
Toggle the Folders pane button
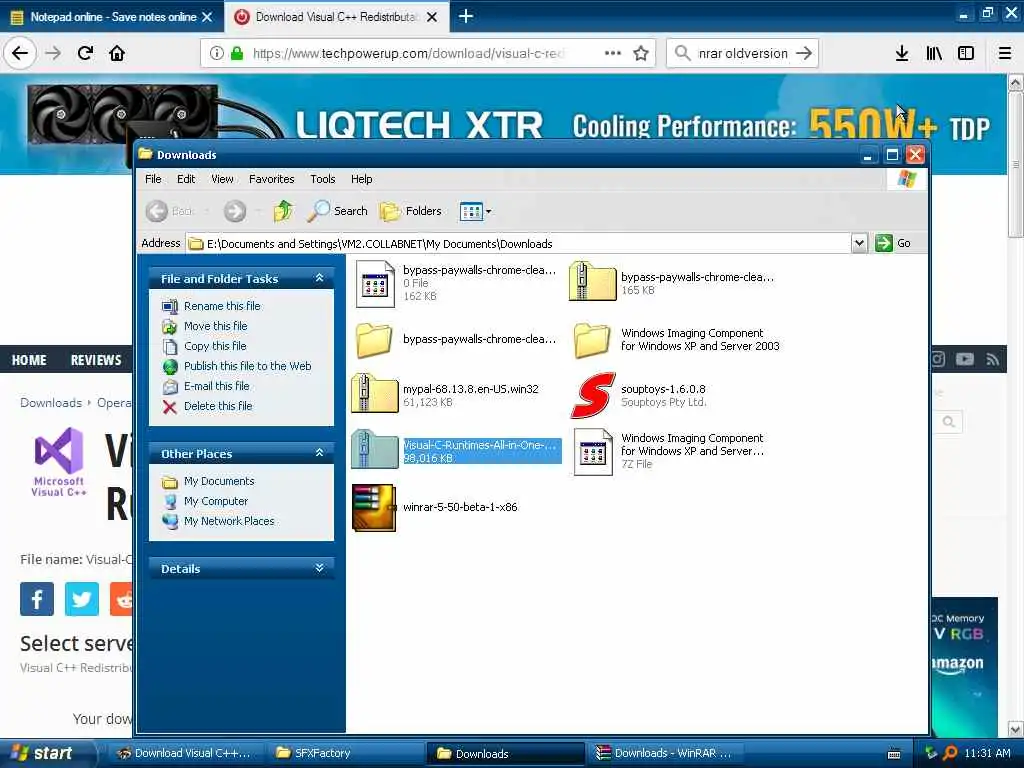click(x=411, y=211)
